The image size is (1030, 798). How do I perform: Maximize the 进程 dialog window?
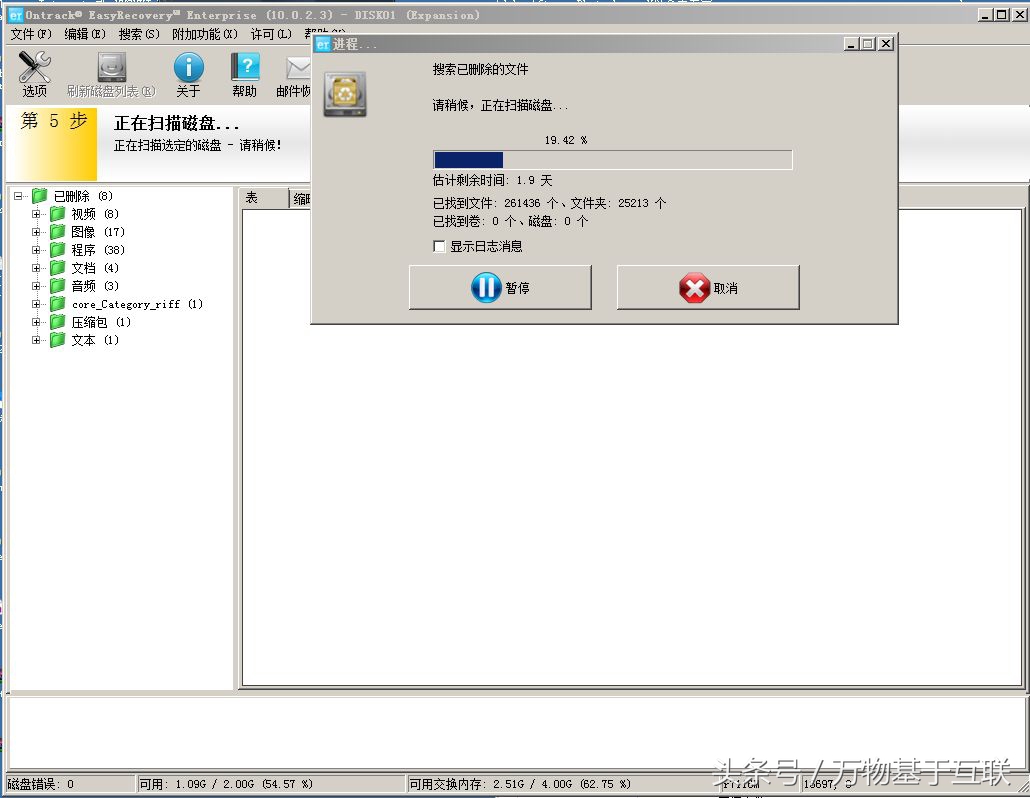click(x=868, y=44)
